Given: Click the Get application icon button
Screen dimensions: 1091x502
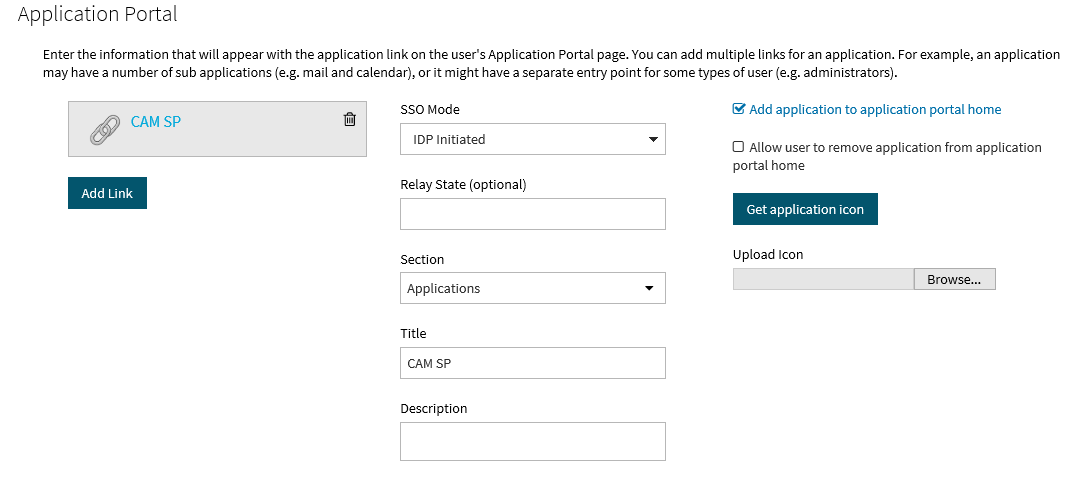Looking at the screenshot, I should coord(805,209).
